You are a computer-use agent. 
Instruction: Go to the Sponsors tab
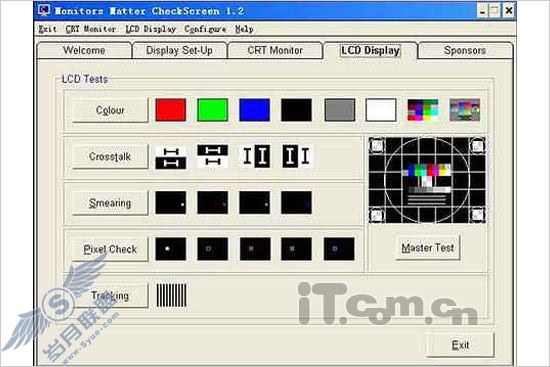(x=465, y=50)
